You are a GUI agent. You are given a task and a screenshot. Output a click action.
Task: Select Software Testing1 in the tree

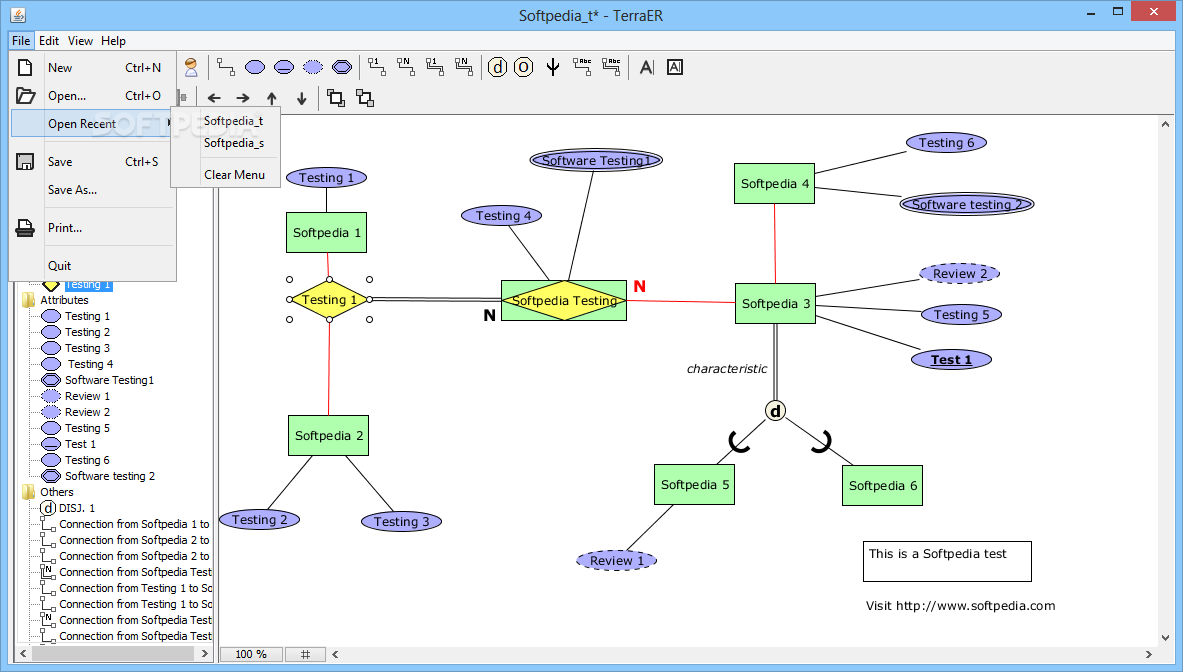coord(109,380)
